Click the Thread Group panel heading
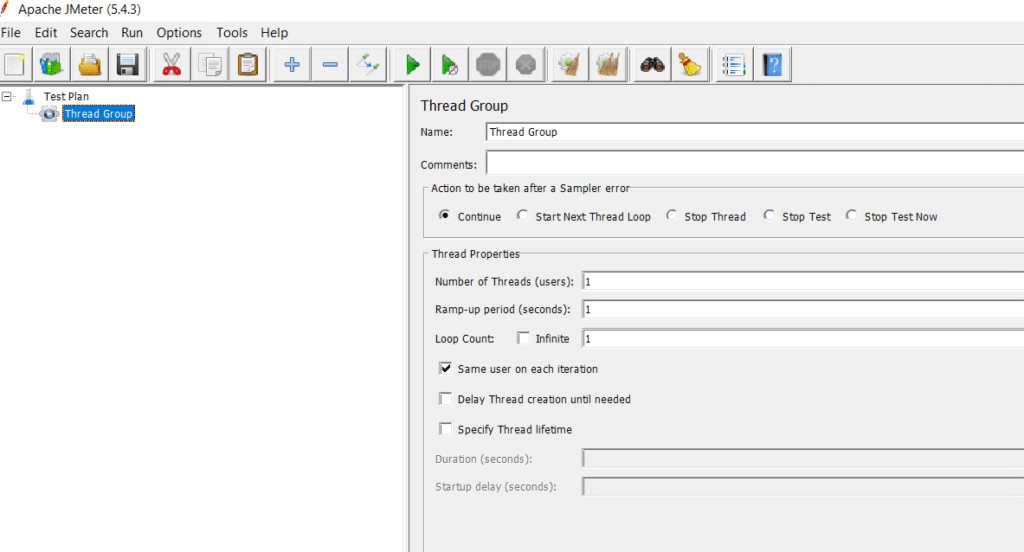This screenshot has width=1024, height=552. pyautogui.click(x=464, y=106)
